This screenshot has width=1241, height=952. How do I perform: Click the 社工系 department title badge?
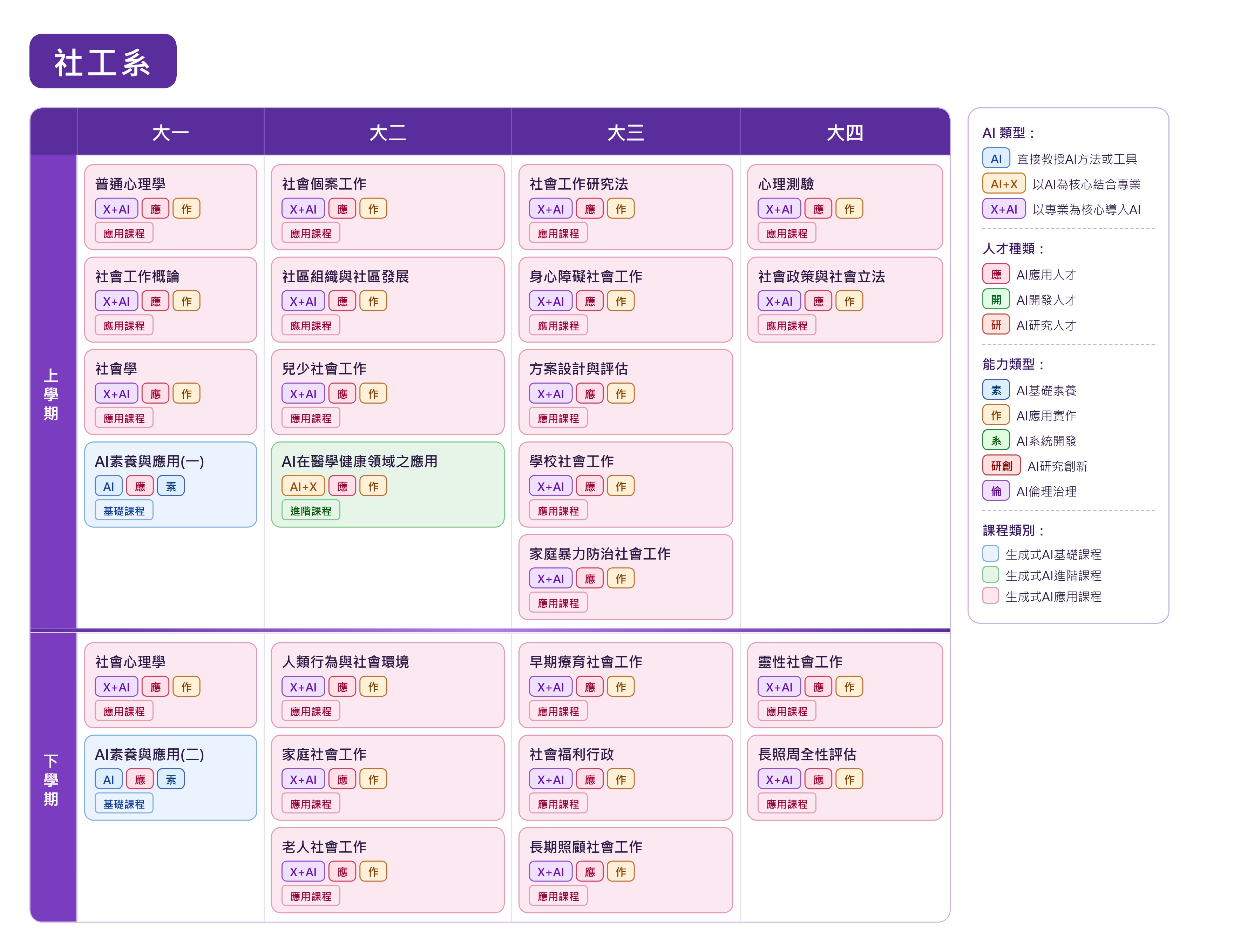point(102,61)
